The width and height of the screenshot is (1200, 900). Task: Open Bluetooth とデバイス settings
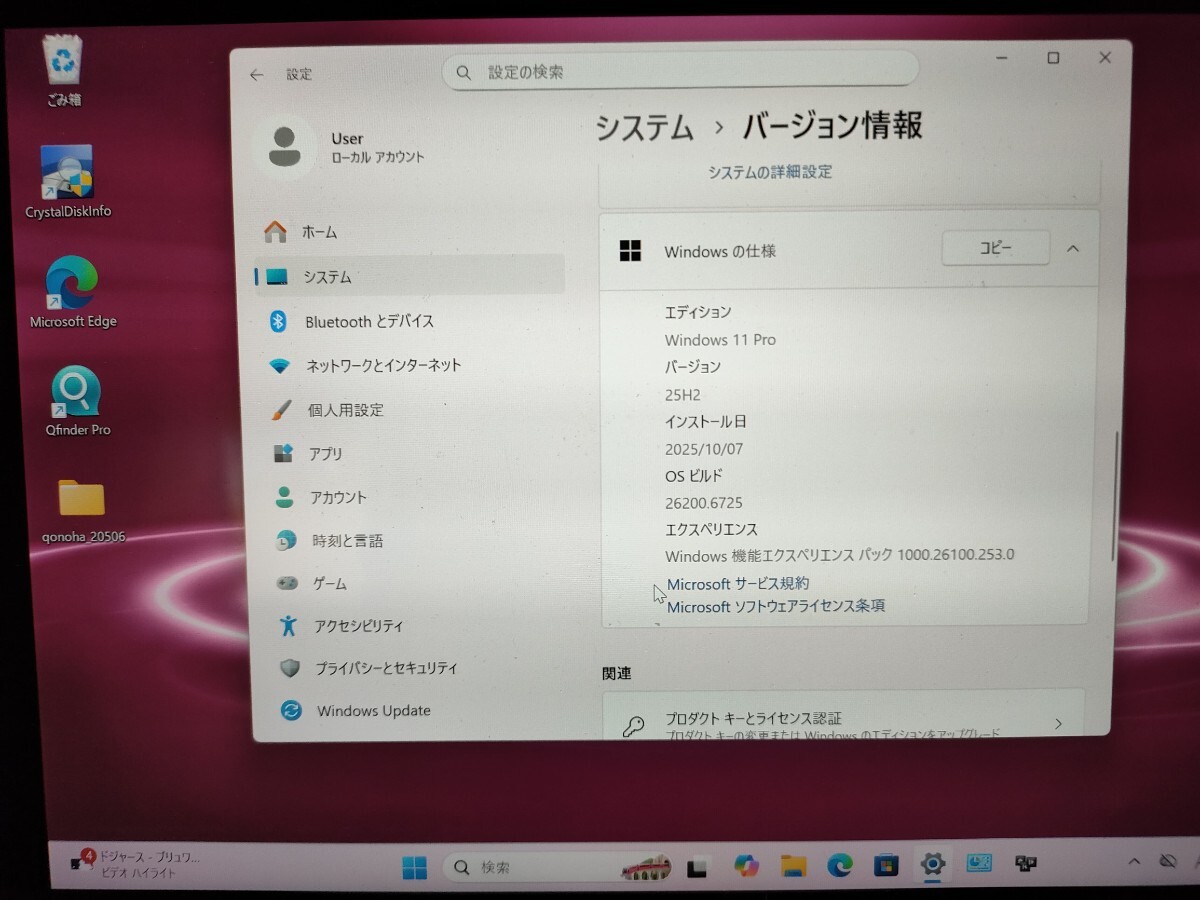(x=409, y=321)
